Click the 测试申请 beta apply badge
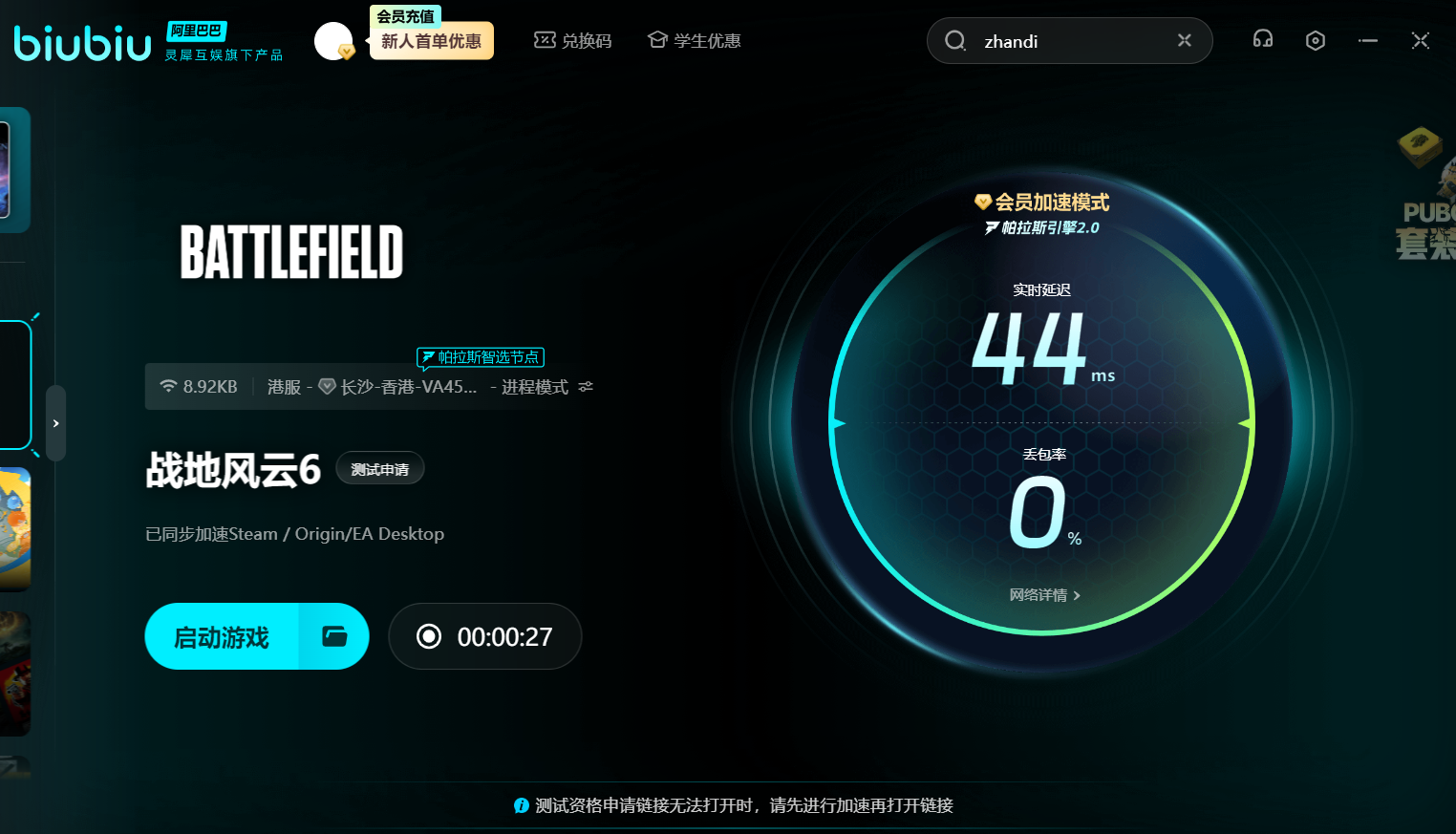1456x834 pixels. pos(380,469)
